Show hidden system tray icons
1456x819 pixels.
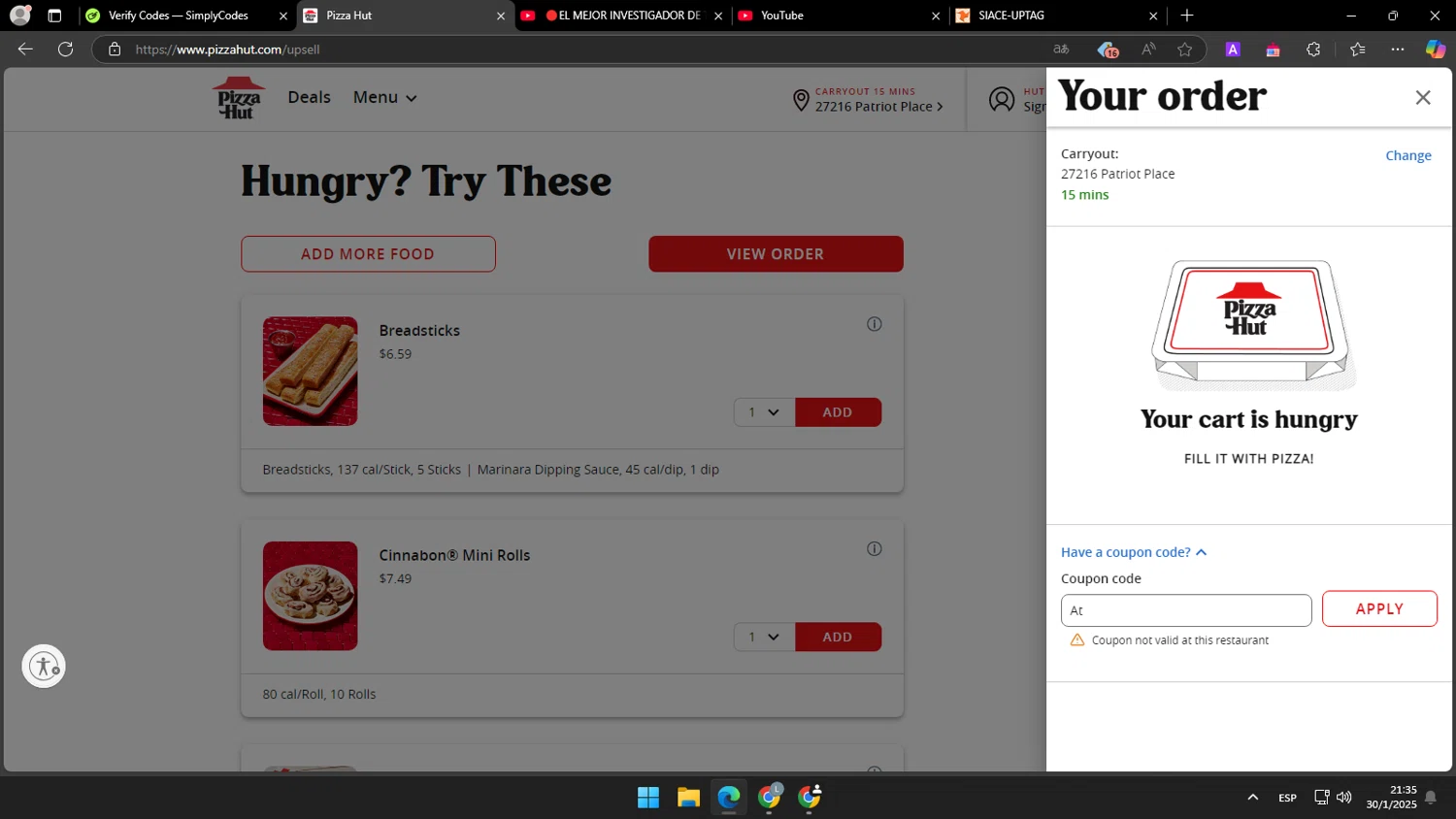click(x=1253, y=798)
